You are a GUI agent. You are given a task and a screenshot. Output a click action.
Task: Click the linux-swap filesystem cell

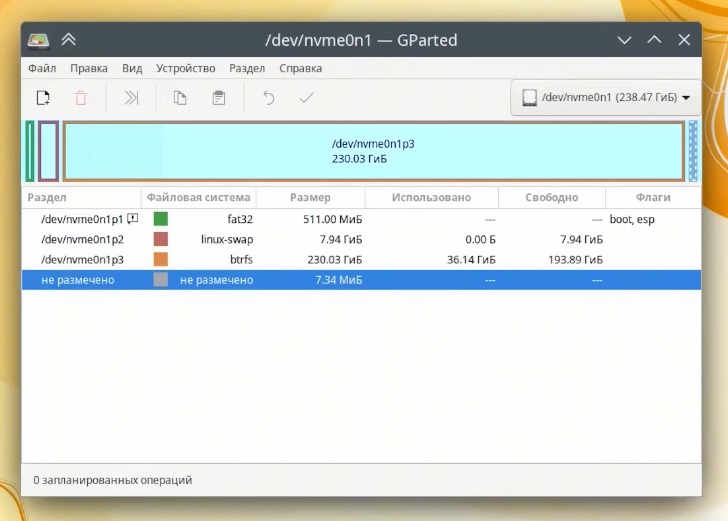tap(227, 239)
